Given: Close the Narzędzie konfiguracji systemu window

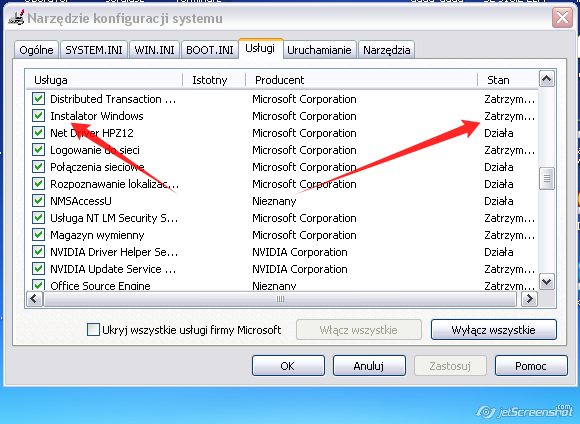Looking at the screenshot, I should point(562,17).
